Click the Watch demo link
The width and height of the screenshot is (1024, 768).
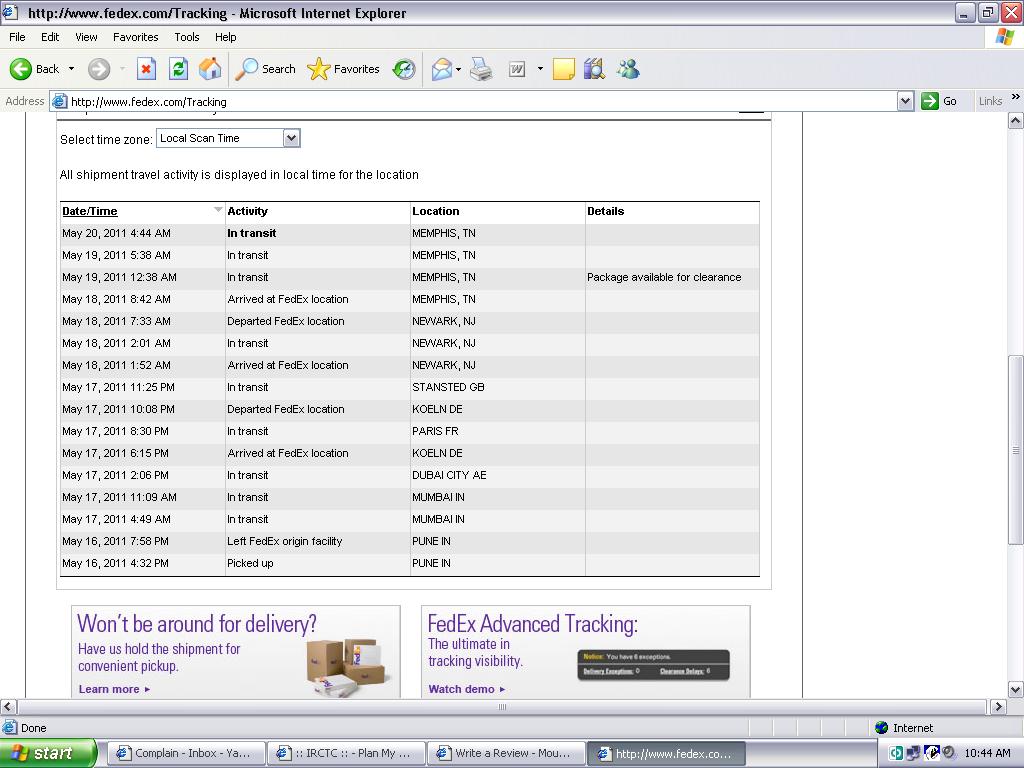click(462, 689)
